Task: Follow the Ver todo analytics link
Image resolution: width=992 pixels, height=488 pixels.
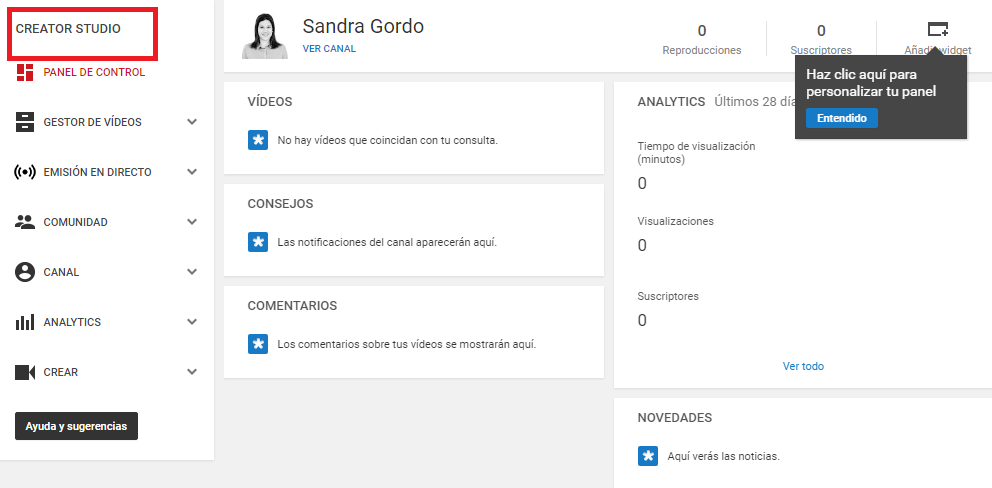Action: 803,366
